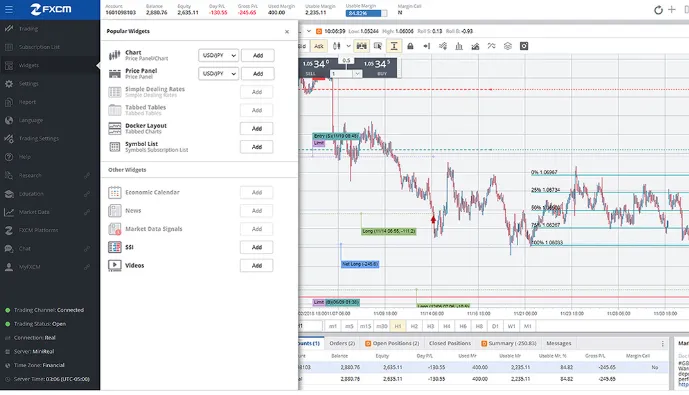The width and height of the screenshot is (689, 395).
Task: Open the bottom panel three-dot menu
Action: coord(663,344)
